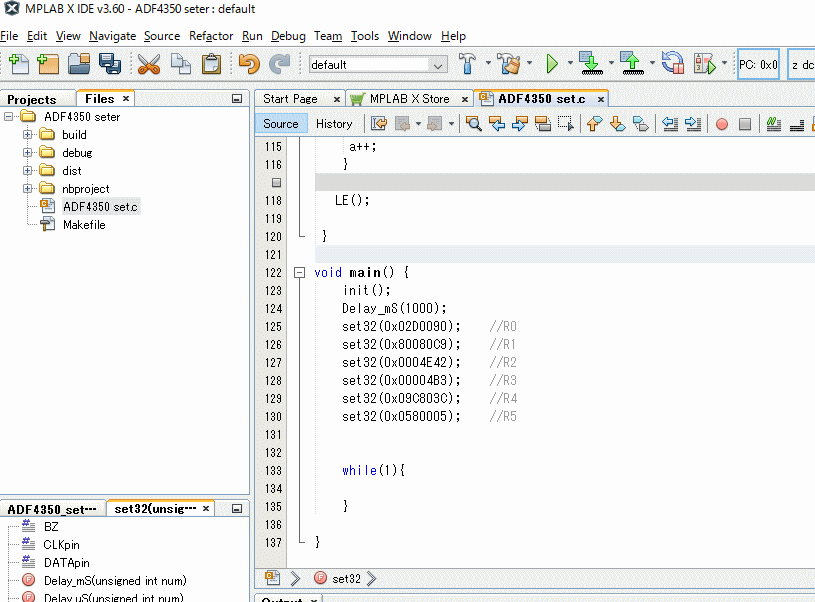Go to next bookmark
815x602 pixels.
point(617,124)
